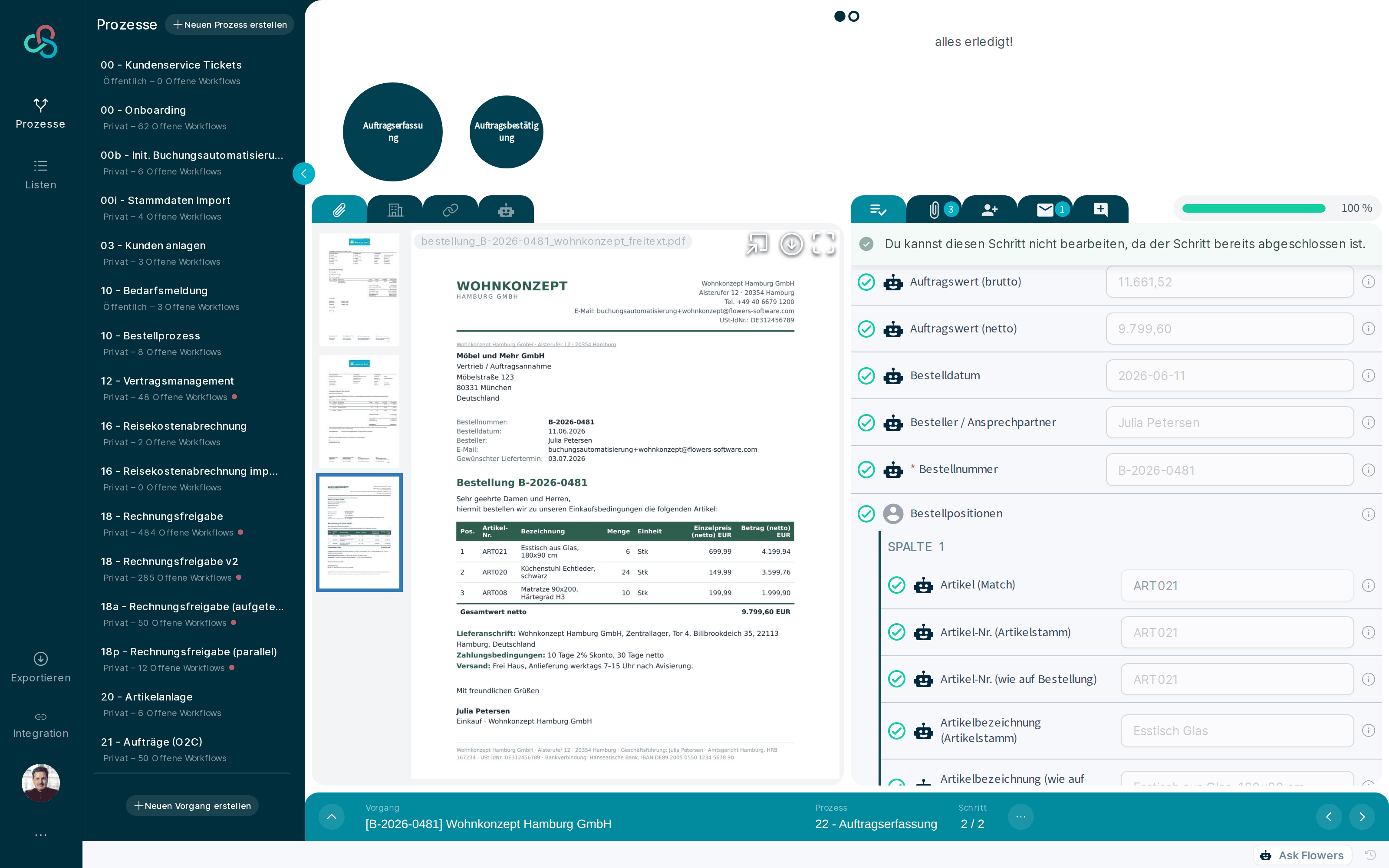This screenshot has width=1389, height=868.
Task: Click the user icon beside Bestellpositionen
Action: pos(893,514)
